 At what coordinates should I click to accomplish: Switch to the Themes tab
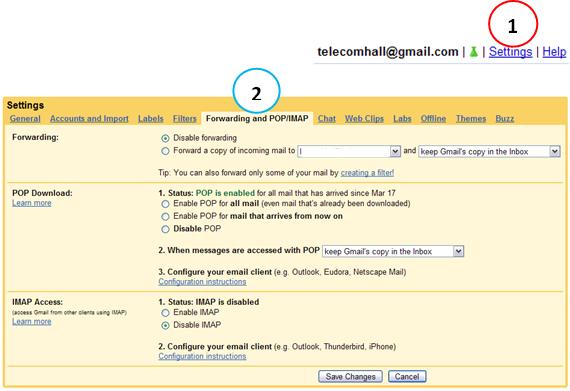pyautogui.click(x=471, y=118)
